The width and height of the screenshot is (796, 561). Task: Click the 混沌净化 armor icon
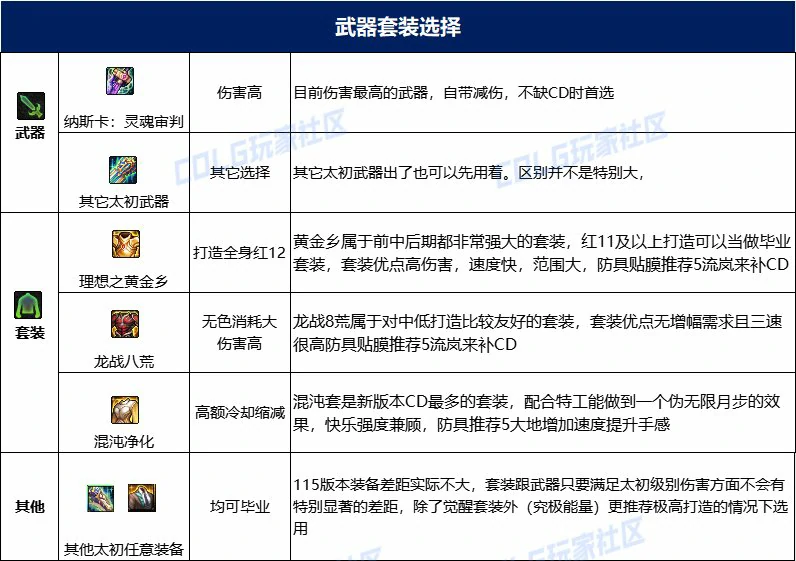(x=125, y=410)
